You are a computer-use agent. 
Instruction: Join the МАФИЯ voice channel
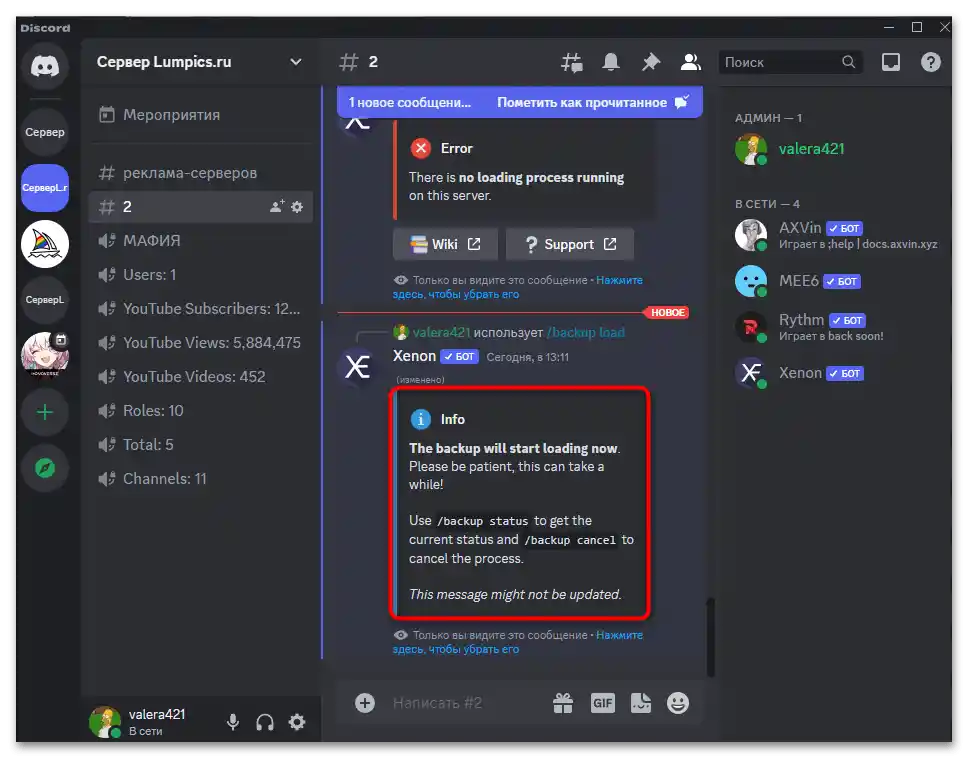pos(201,241)
